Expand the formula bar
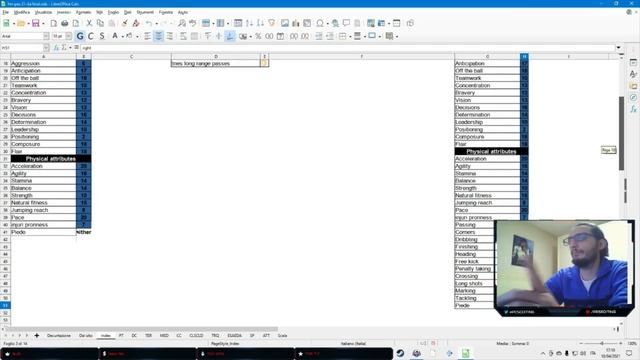640x360 pixels. point(618,48)
